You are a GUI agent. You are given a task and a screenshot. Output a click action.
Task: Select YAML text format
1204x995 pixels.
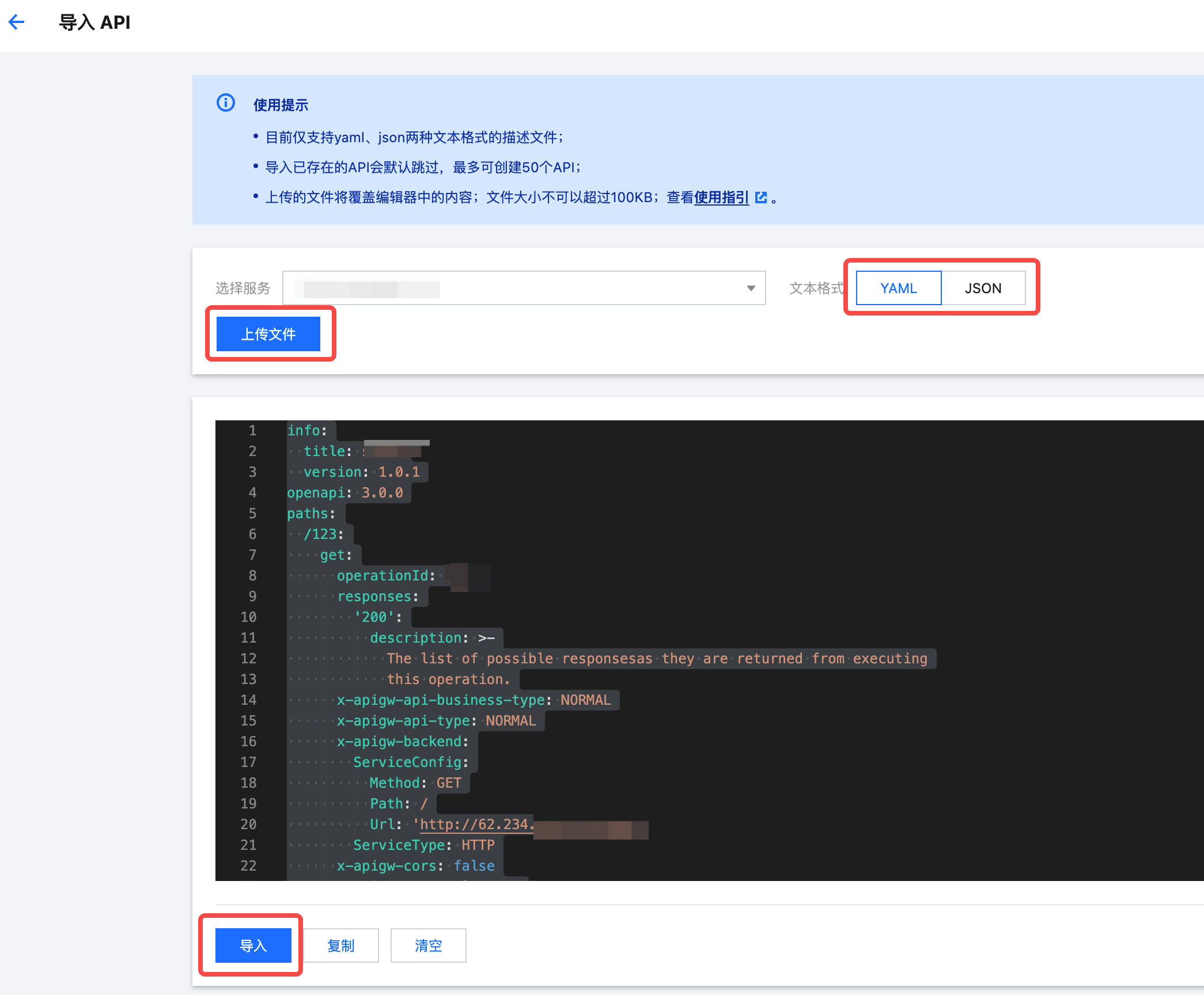[x=898, y=288]
